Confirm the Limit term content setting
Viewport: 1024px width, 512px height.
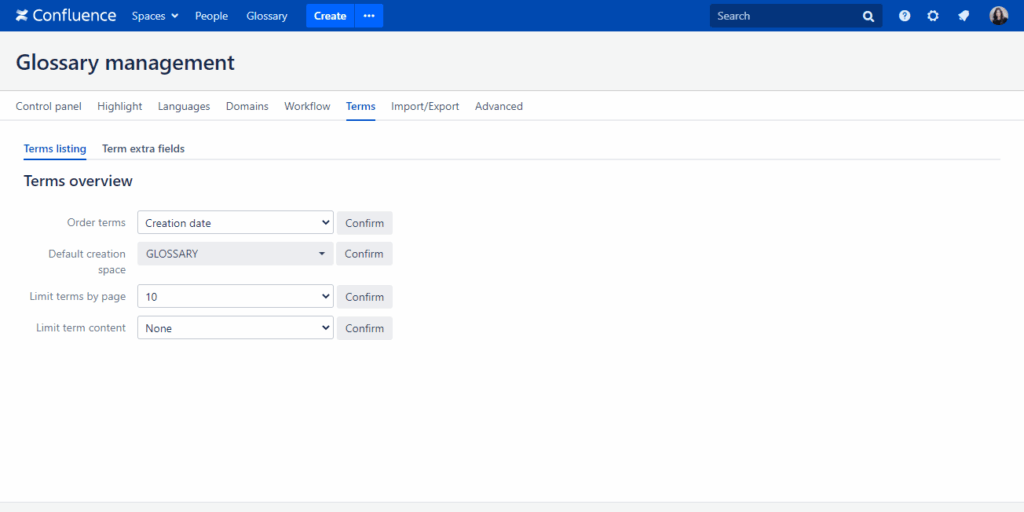tap(364, 328)
